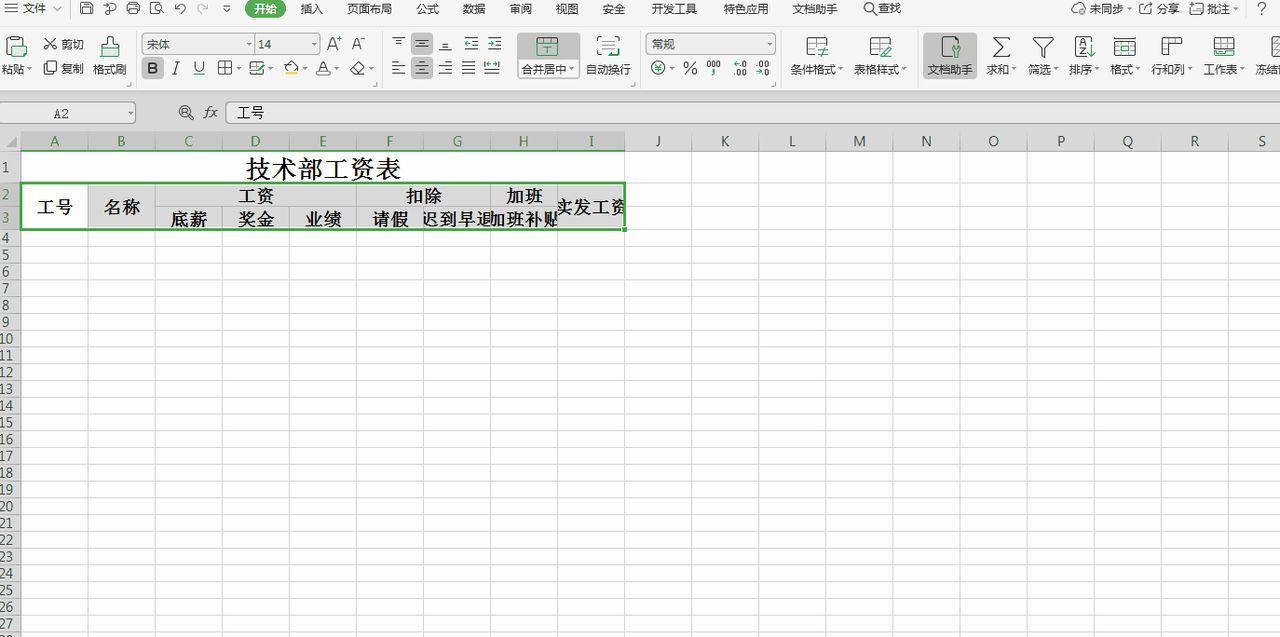The image size is (1280, 637).
Task: Switch to the Page Layout (页面布局) tab
Action: point(369,9)
